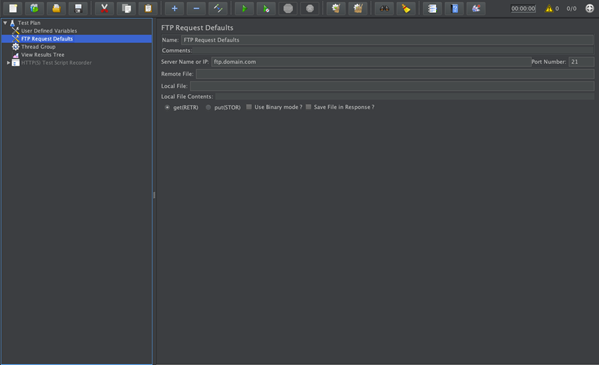This screenshot has height=365, width=599.
Task: Click the Shutdown threads toolbar icon
Action: (310, 8)
